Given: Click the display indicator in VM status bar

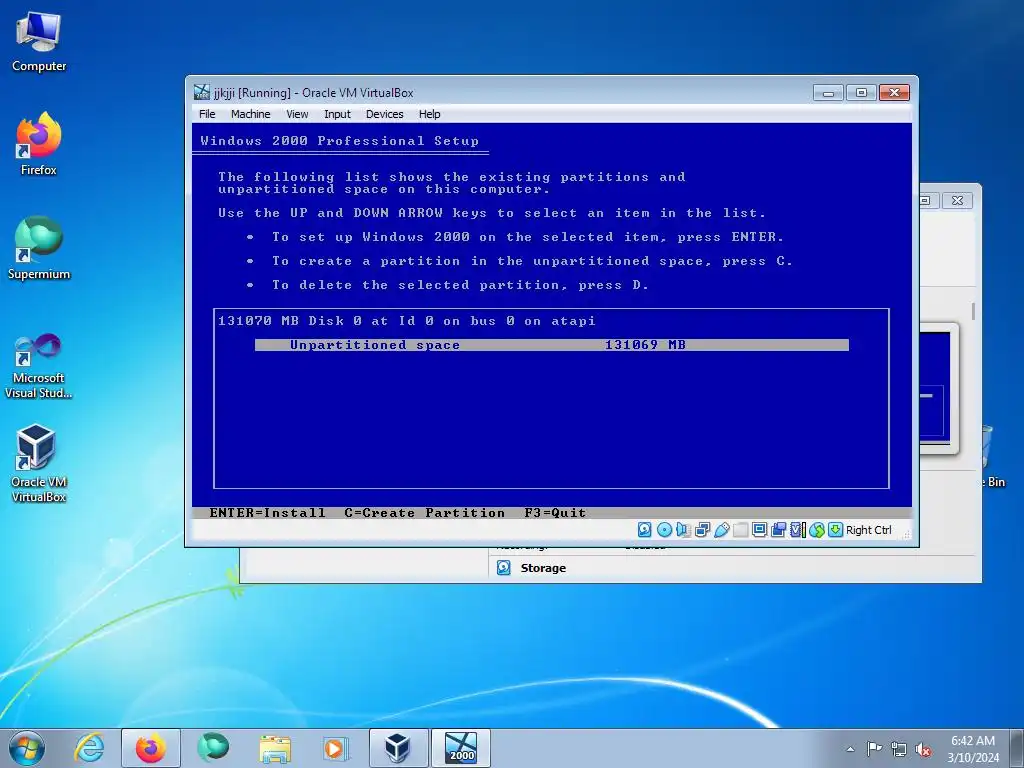Looking at the screenshot, I should tap(760, 530).
